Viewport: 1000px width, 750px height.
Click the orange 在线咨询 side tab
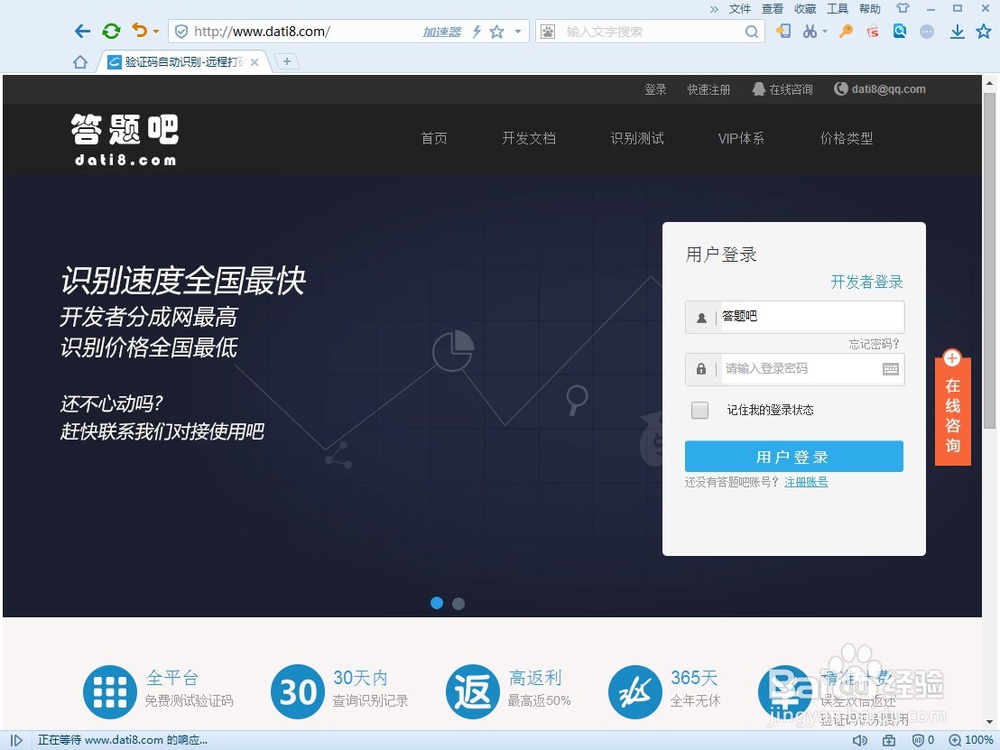tap(952, 410)
